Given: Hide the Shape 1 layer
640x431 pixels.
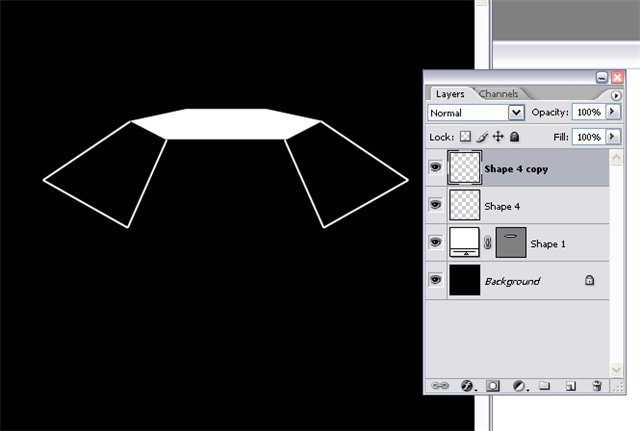Looking at the screenshot, I should point(436,242).
